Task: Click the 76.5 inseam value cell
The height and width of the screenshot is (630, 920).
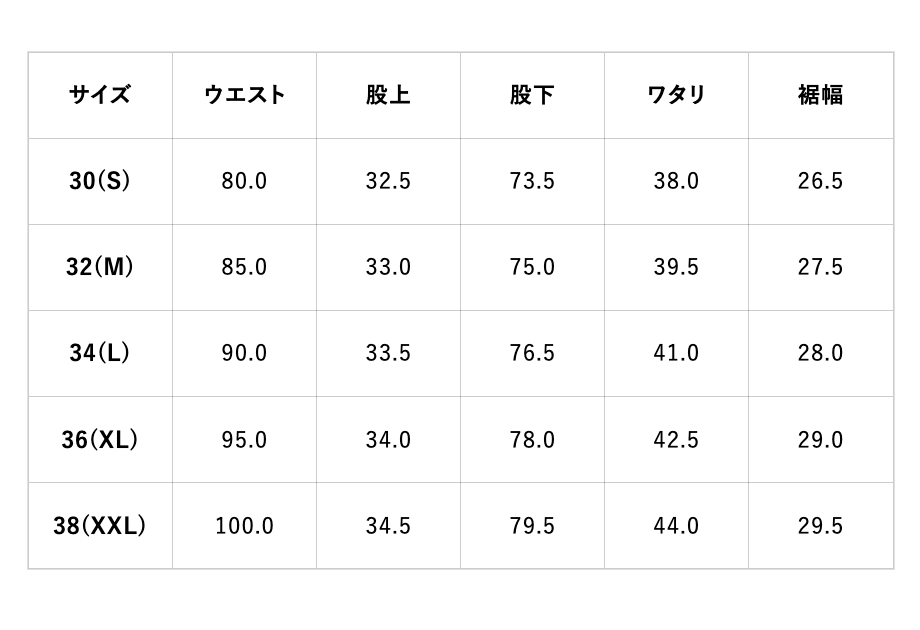Action: coord(532,353)
